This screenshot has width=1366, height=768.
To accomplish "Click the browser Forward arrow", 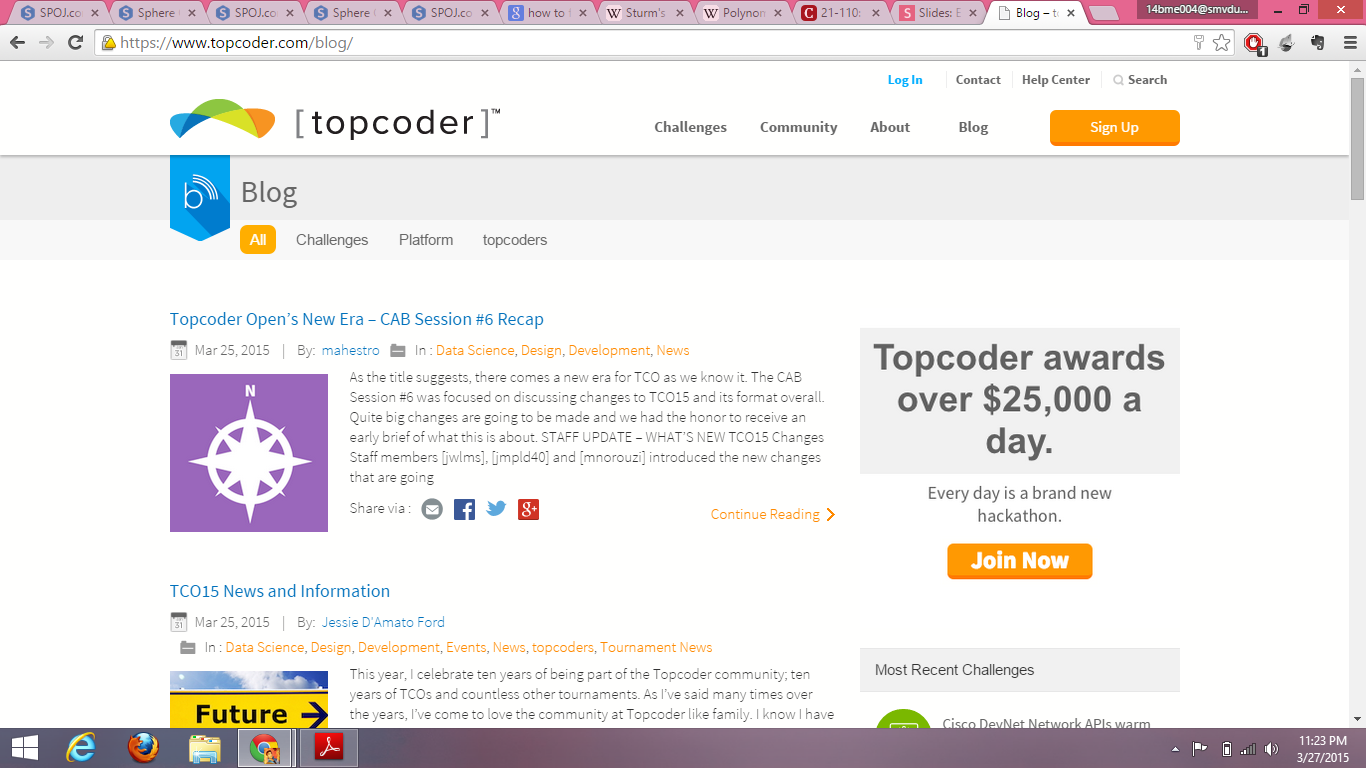I will click(46, 43).
